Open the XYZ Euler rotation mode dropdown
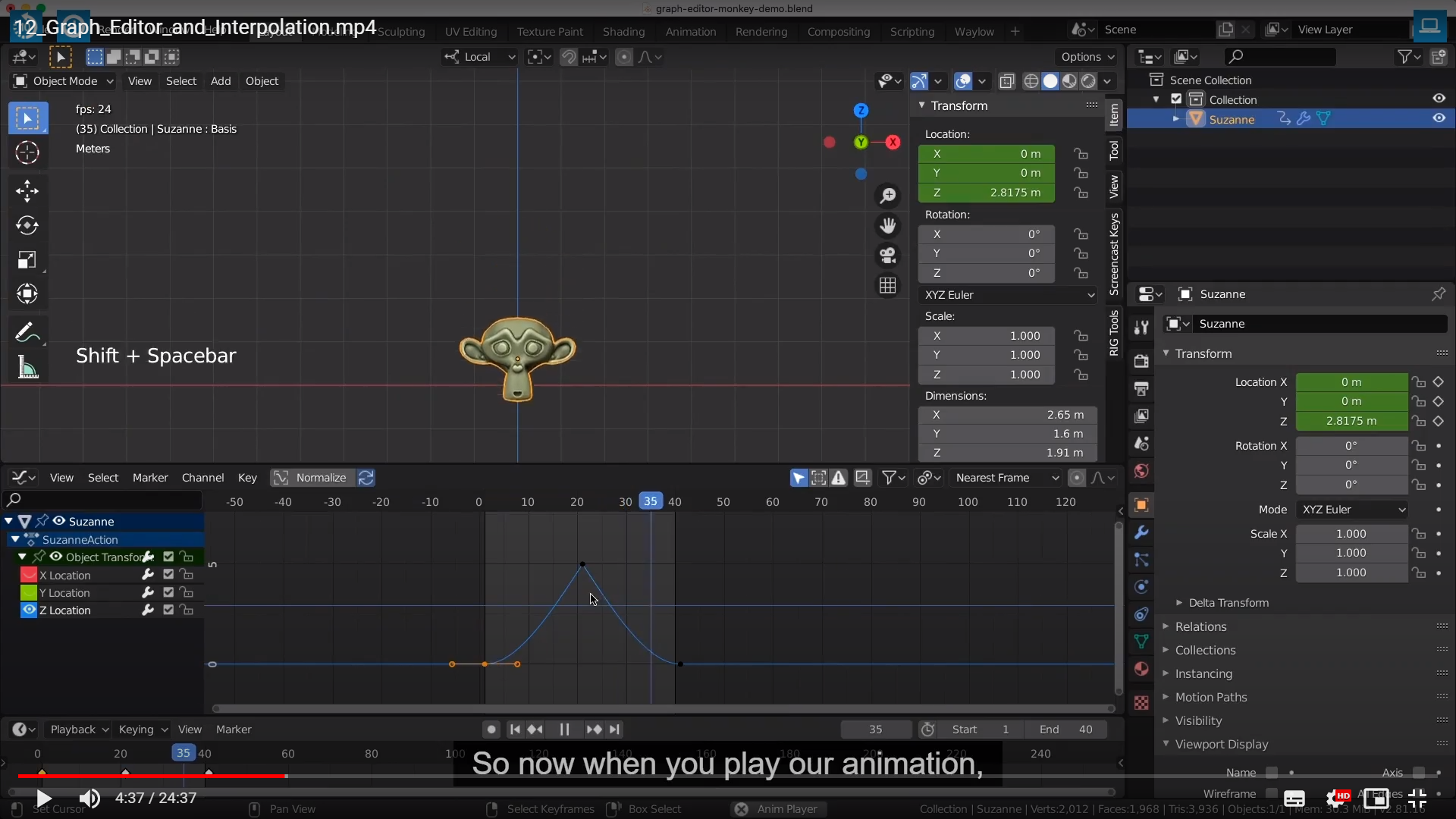The width and height of the screenshot is (1456, 819). [1008, 295]
